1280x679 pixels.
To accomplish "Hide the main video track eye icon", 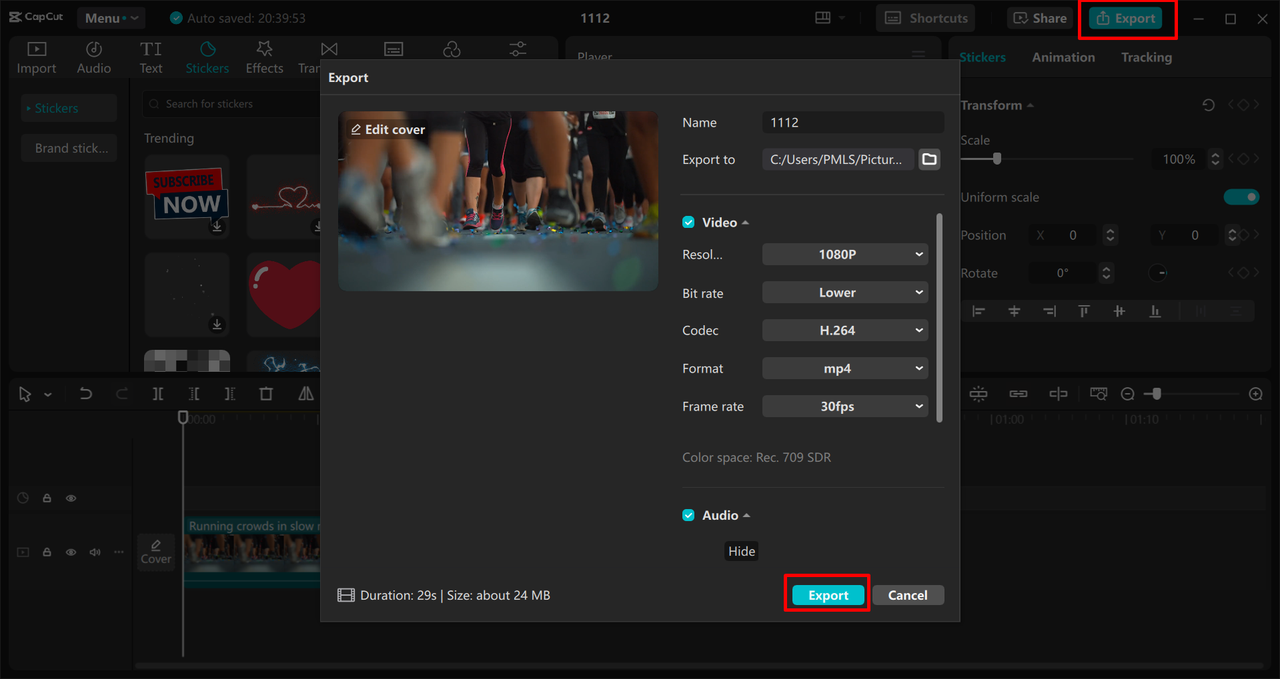I will tap(71, 552).
